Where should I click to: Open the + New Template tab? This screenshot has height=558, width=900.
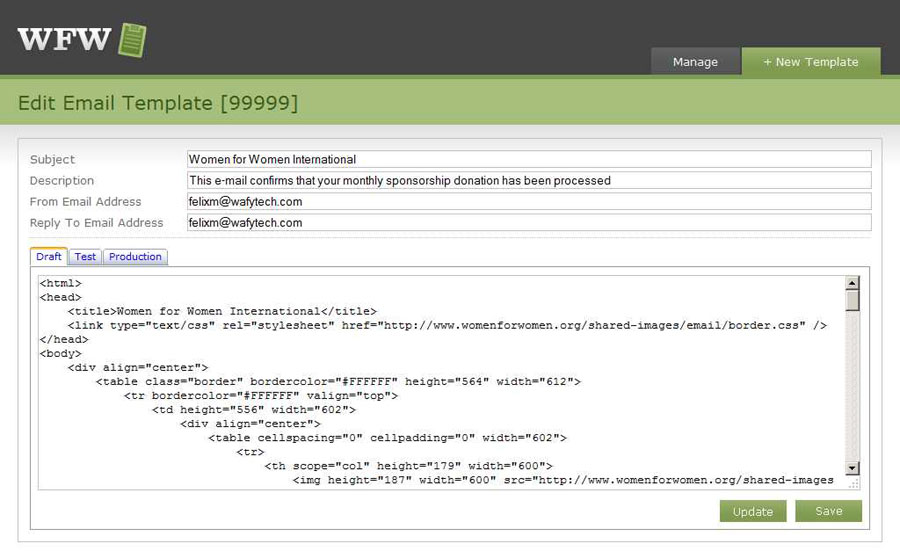click(811, 62)
